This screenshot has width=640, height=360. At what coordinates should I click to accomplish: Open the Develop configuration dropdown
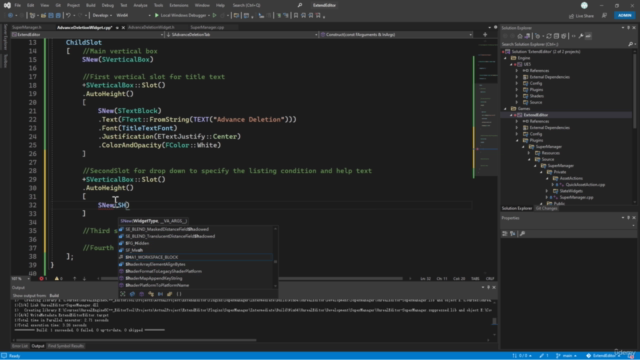pos(102,16)
